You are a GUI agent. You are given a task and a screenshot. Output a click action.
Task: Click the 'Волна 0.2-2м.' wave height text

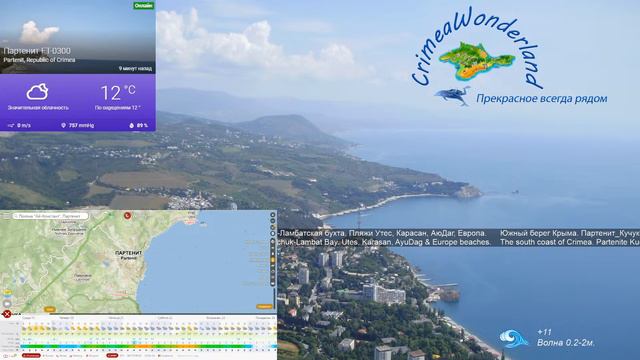click(x=565, y=343)
